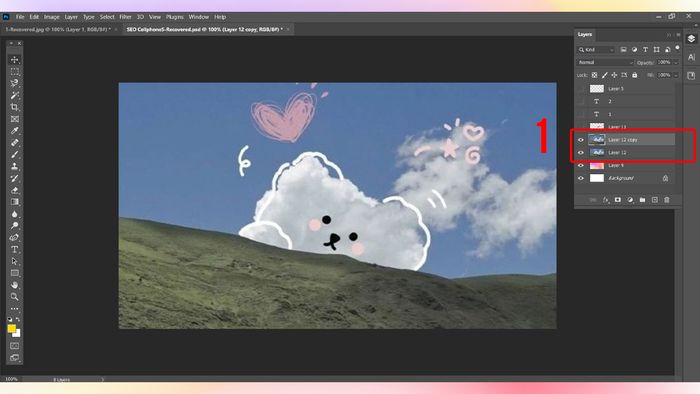This screenshot has width=700, height=394.
Task: Reset default foreground and background colors
Action: click(x=10, y=319)
